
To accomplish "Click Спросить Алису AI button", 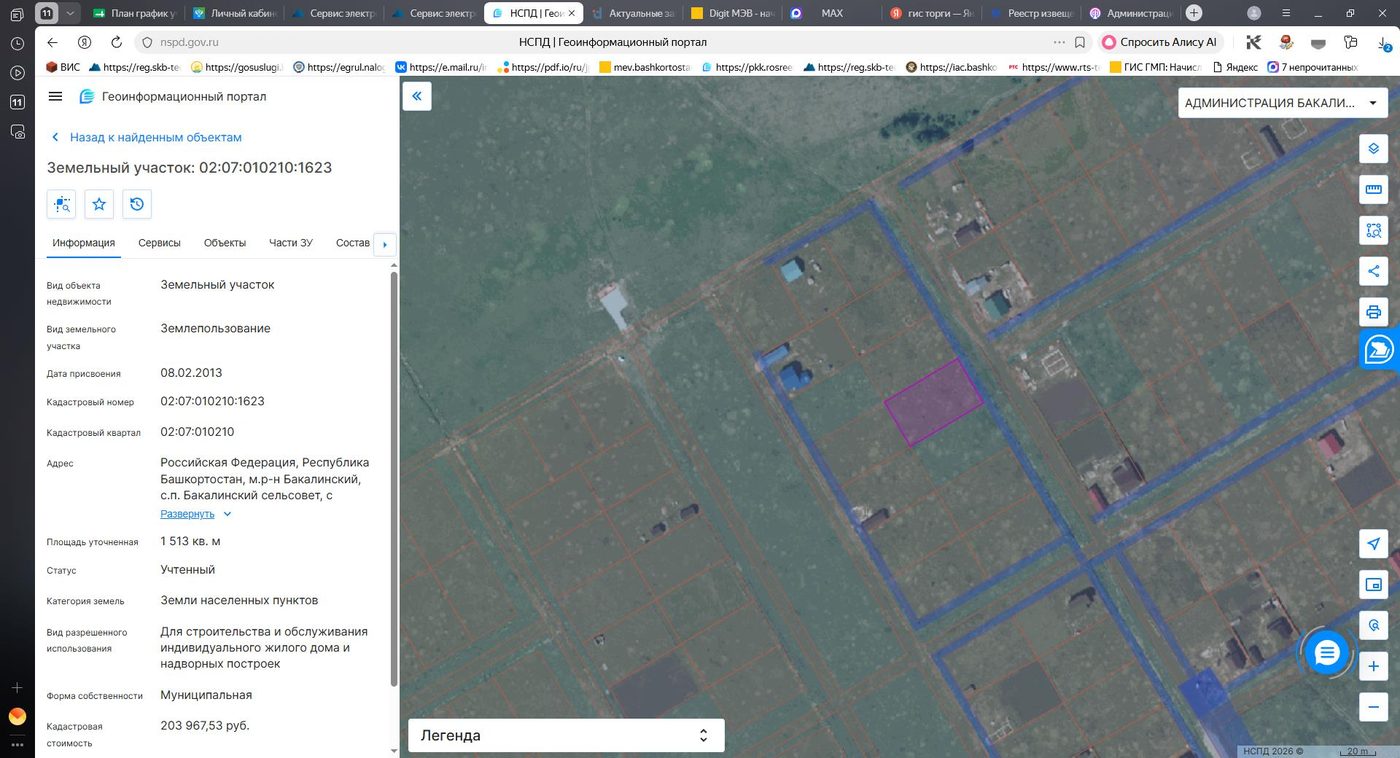I will (1160, 42).
